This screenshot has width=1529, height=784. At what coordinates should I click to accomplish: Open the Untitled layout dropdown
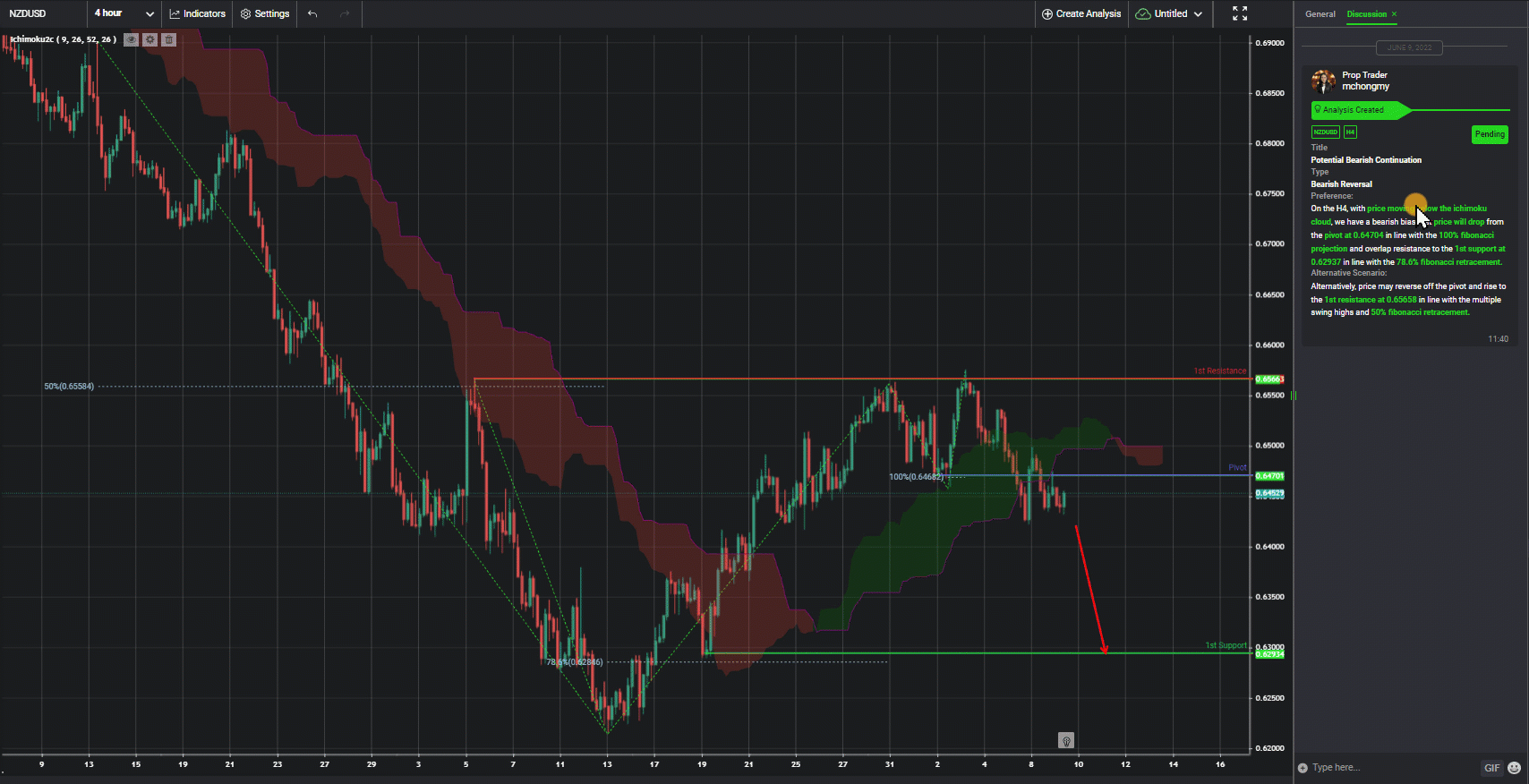pyautogui.click(x=1169, y=13)
